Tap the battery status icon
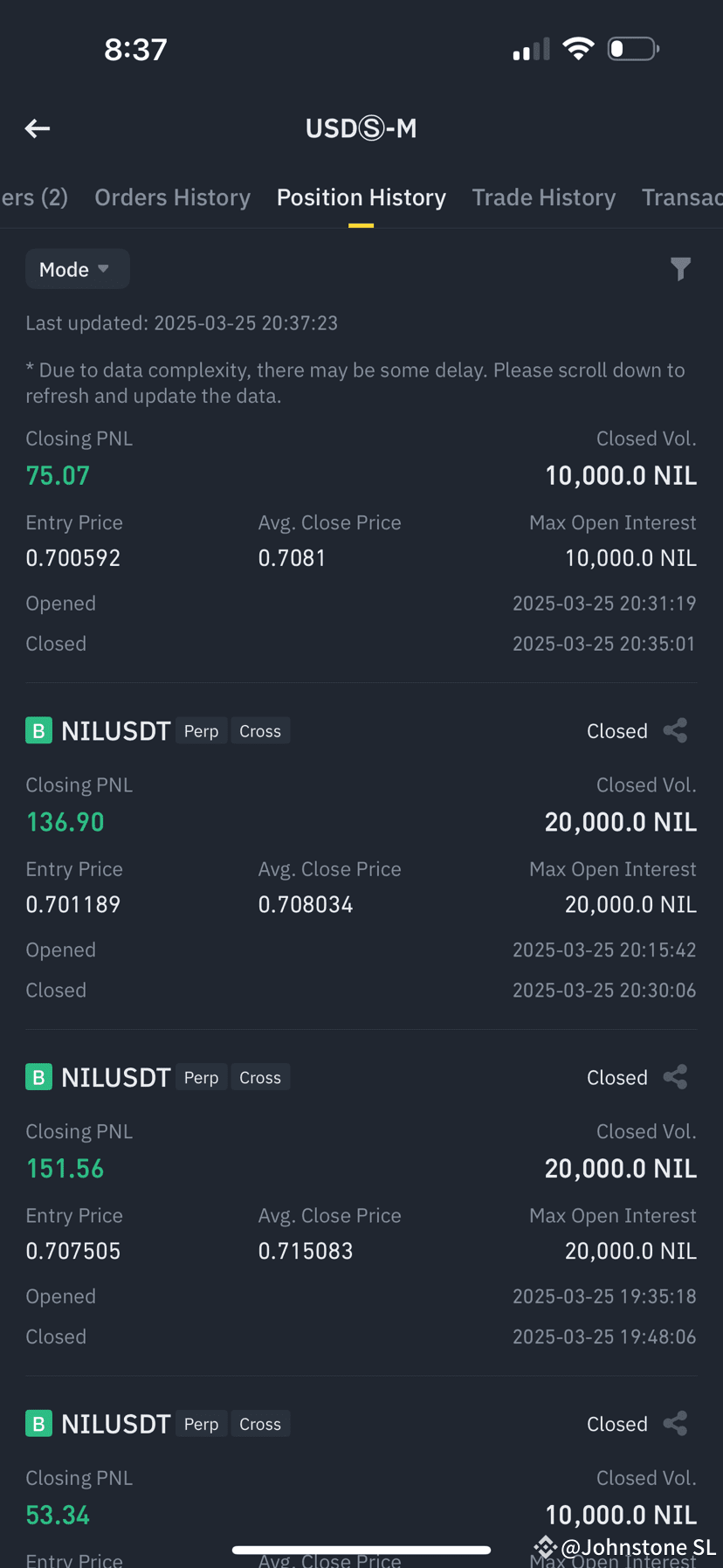 (x=633, y=49)
